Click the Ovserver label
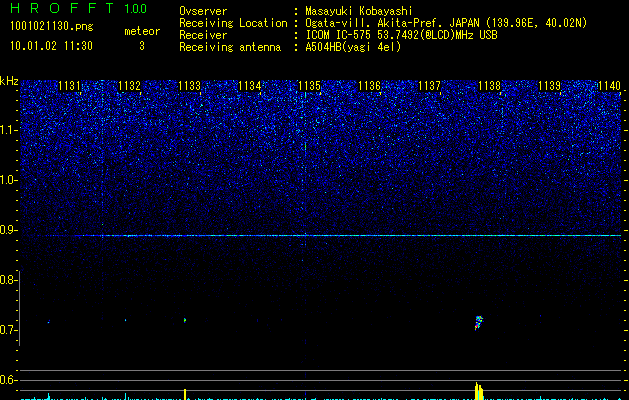629x400 pixels. 203,11
